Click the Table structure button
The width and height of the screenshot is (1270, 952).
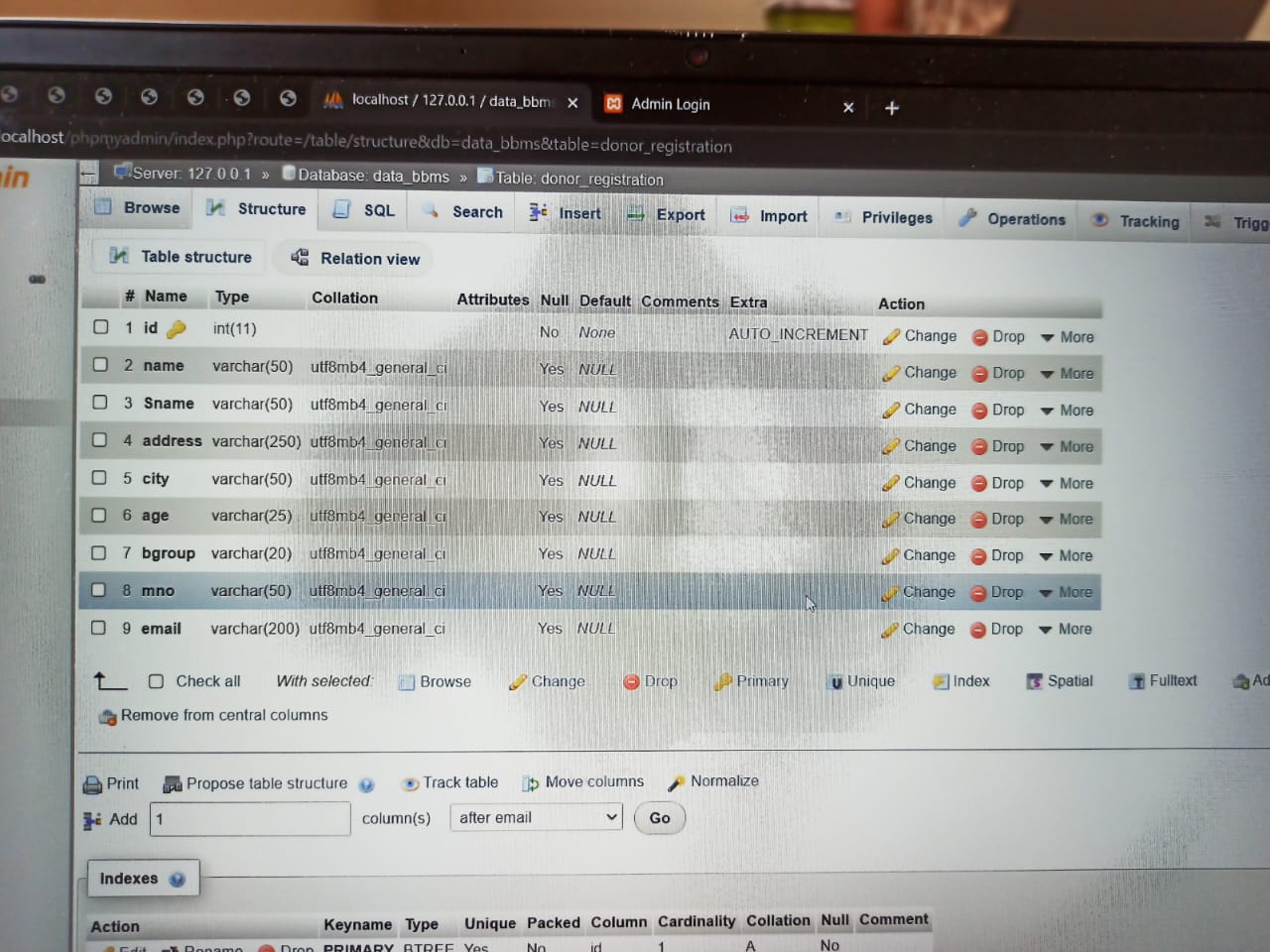181,256
